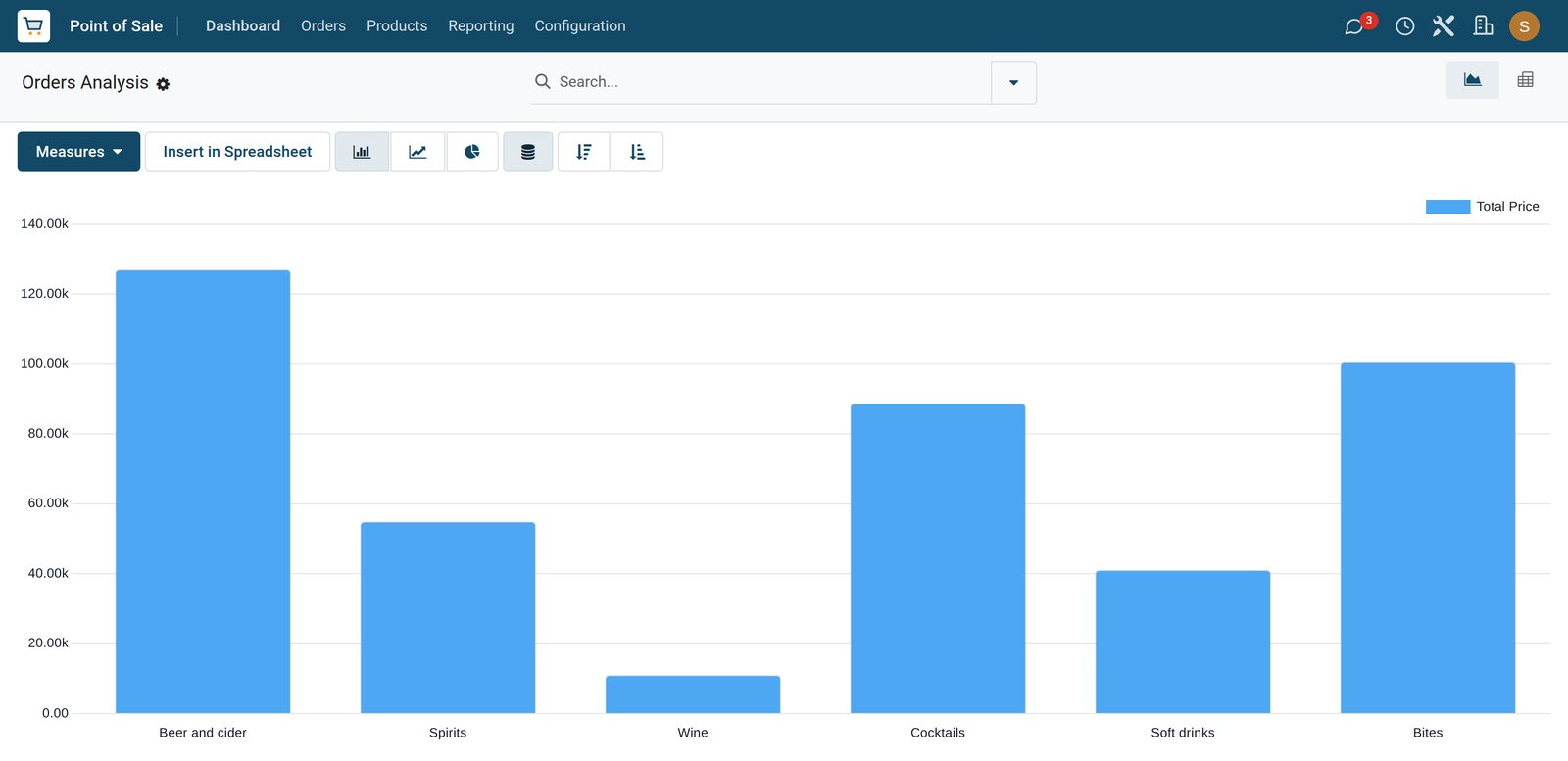Click the Soft drinks axis label
The image size is (1568, 761).
pos(1183,733)
